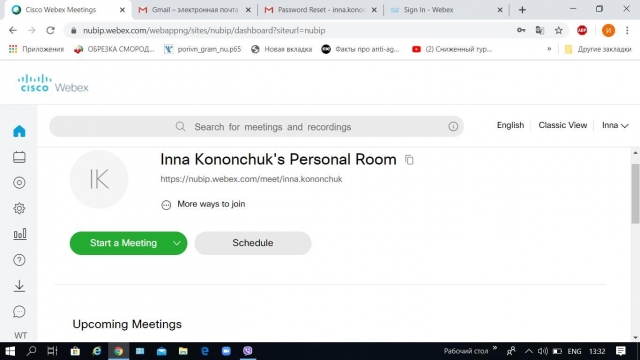Copy Personal Room link icon
The height and width of the screenshot is (360, 640).
click(409, 160)
